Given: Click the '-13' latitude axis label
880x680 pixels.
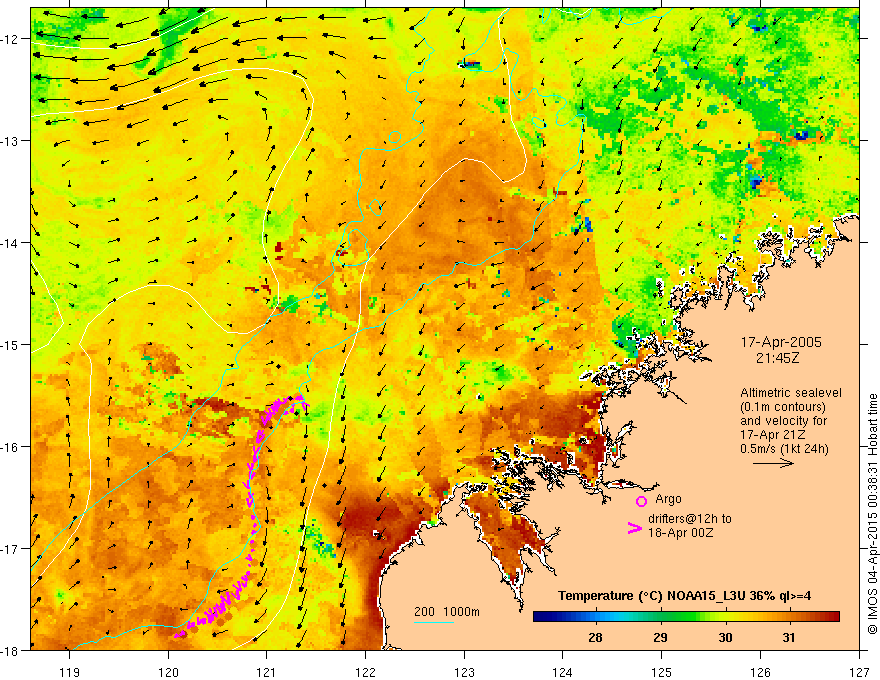Looking at the screenshot, I should pyautogui.click(x=11, y=141).
